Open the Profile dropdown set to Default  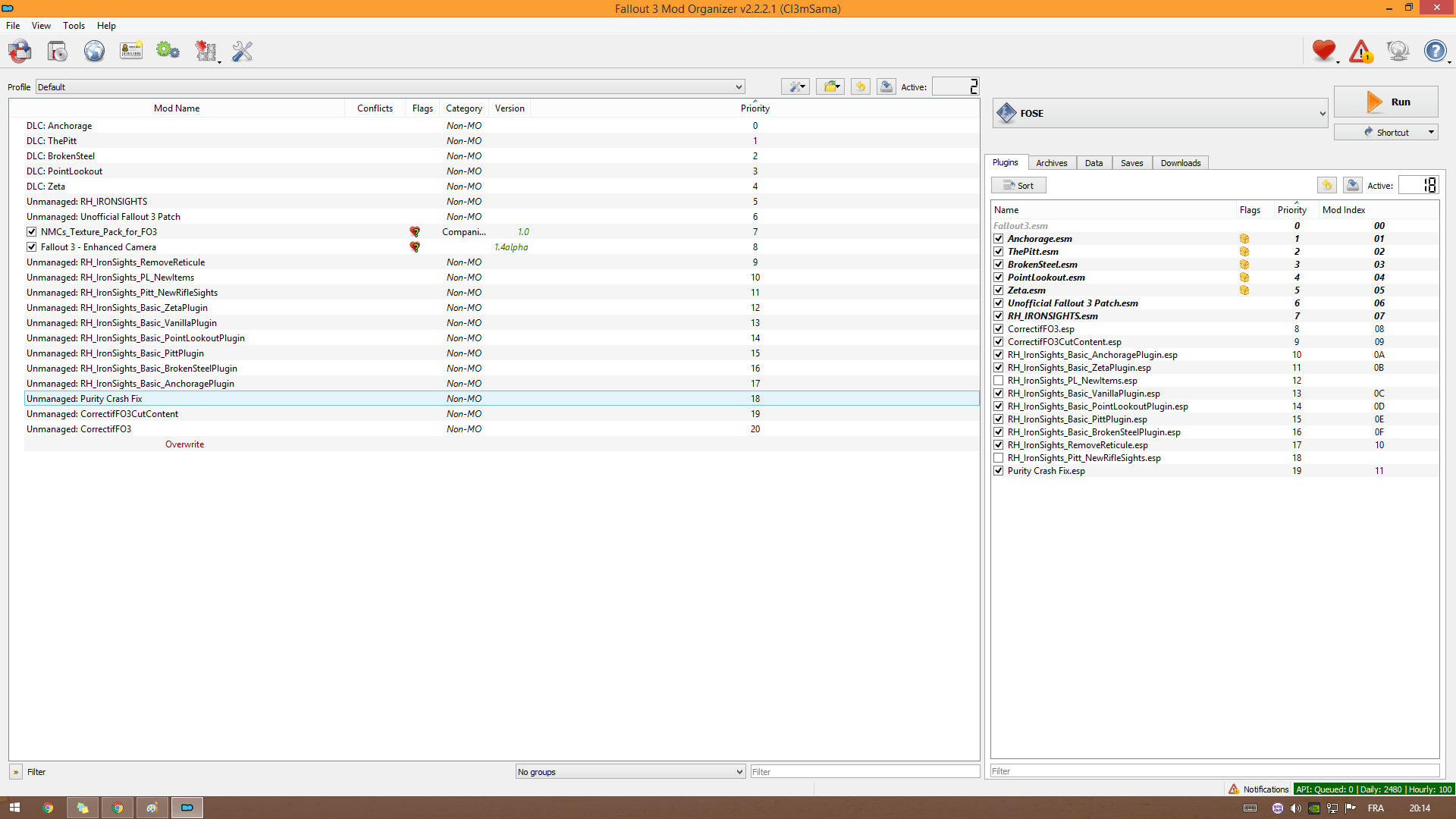tap(390, 86)
